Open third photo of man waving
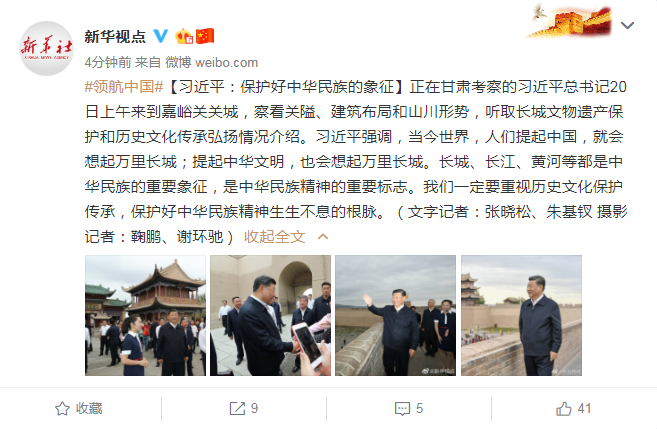657x429 pixels. 396,315
